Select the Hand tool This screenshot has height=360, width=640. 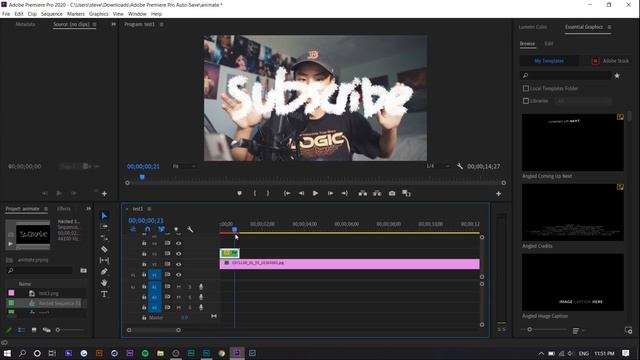click(104, 282)
